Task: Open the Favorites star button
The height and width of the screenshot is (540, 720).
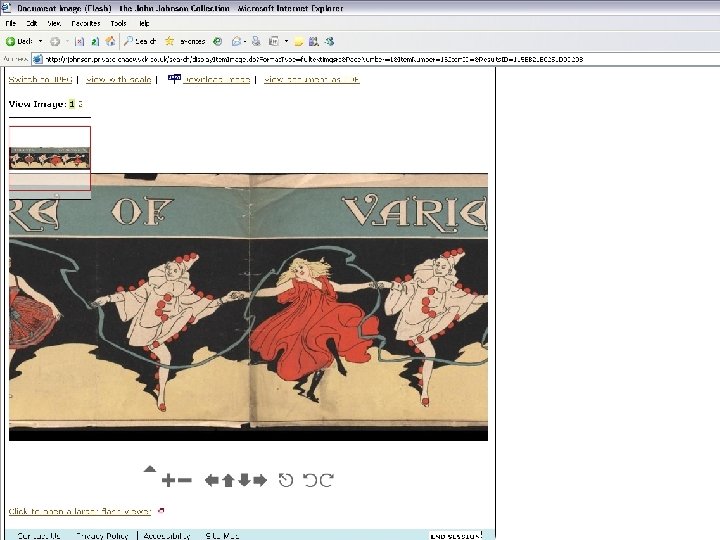Action: click(185, 41)
